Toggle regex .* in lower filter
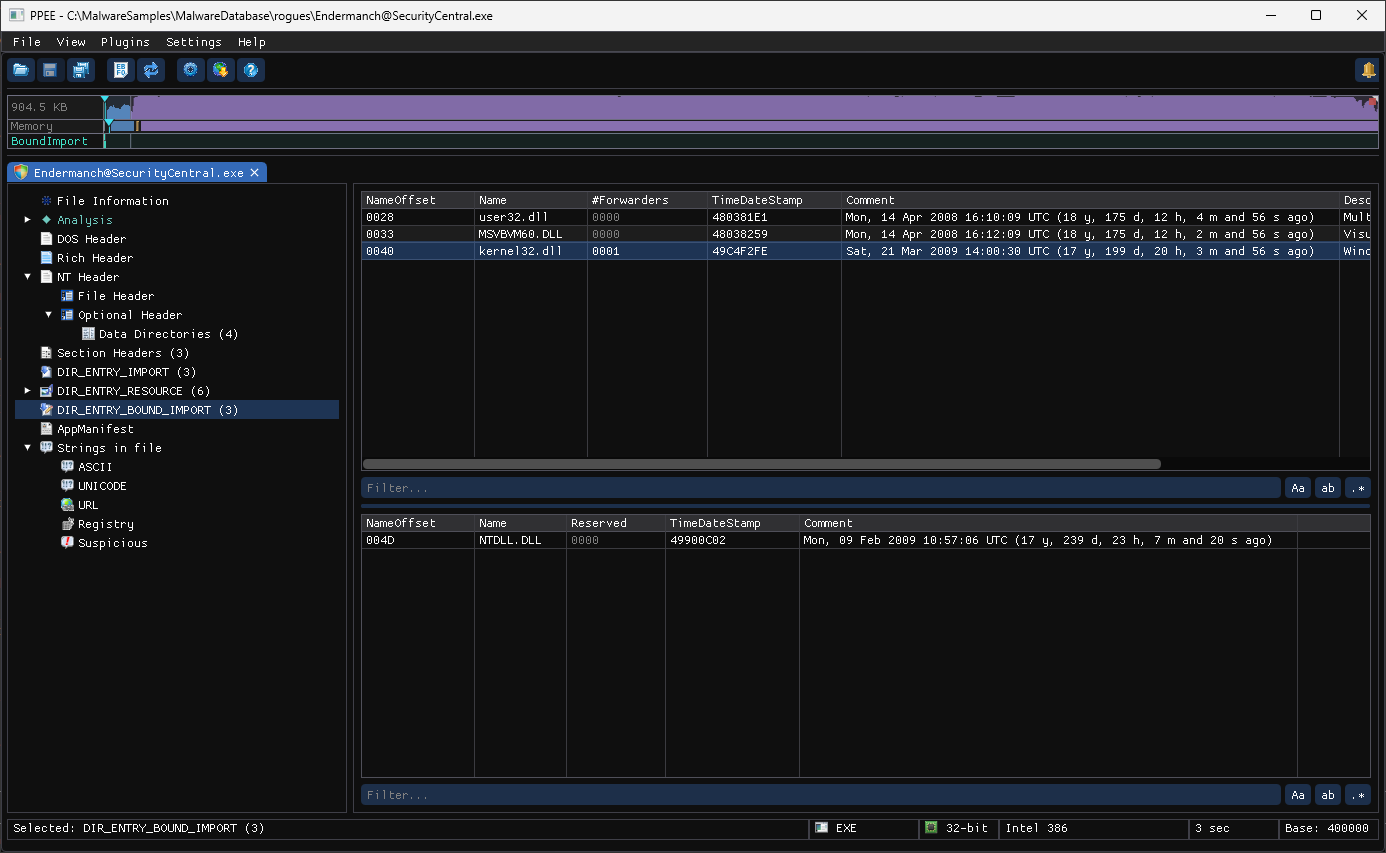The height and width of the screenshot is (853, 1386). point(1358,795)
